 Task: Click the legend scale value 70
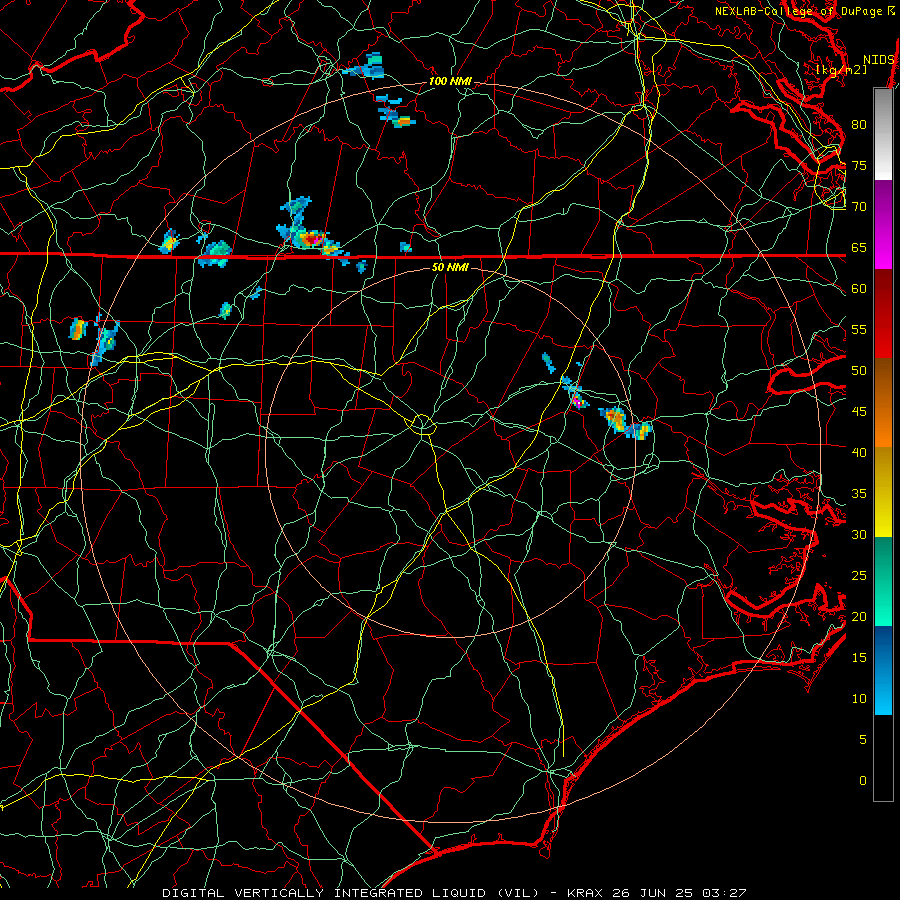coord(859,207)
